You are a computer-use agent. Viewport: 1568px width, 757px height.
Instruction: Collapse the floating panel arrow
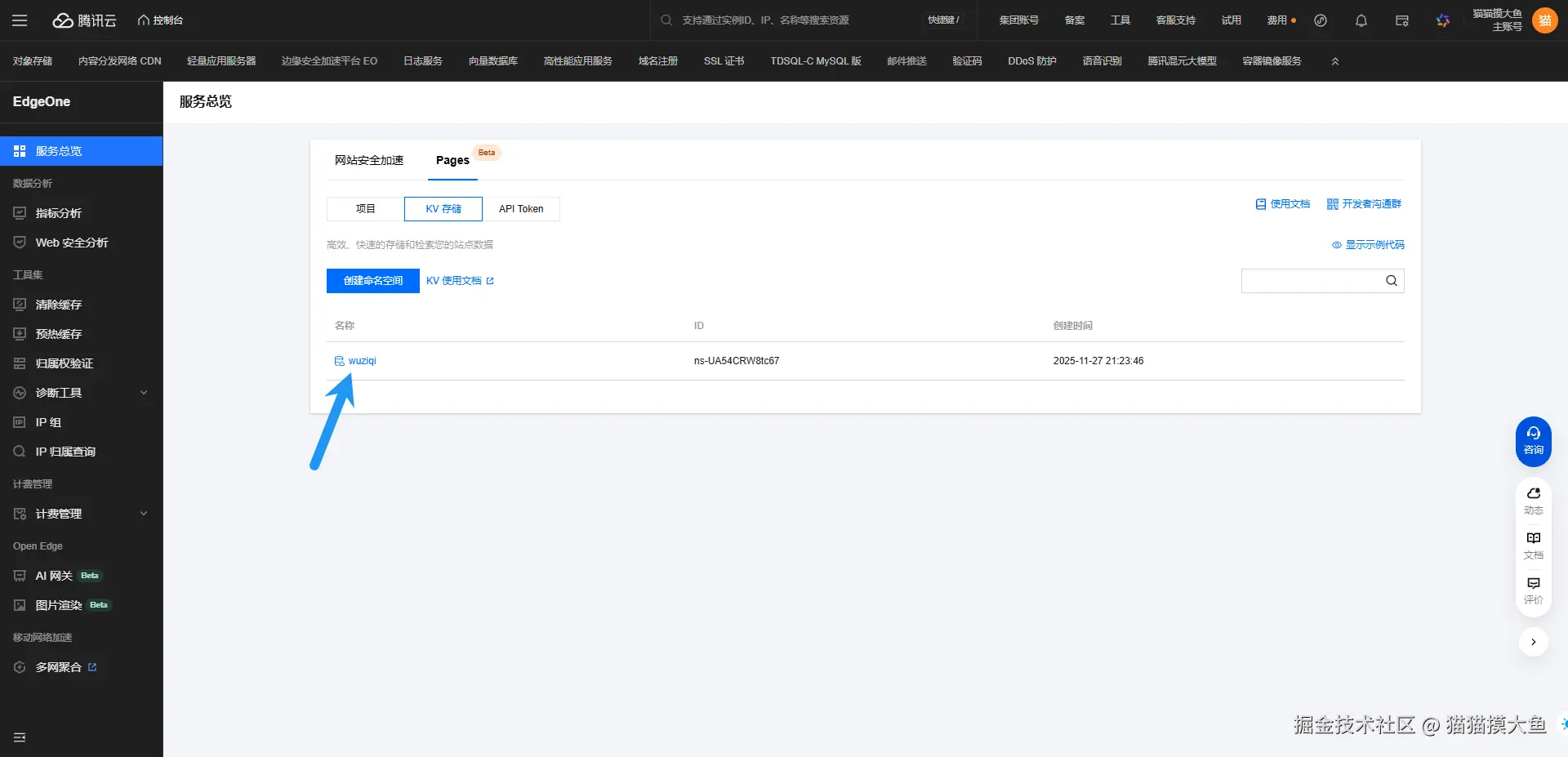click(x=1534, y=642)
